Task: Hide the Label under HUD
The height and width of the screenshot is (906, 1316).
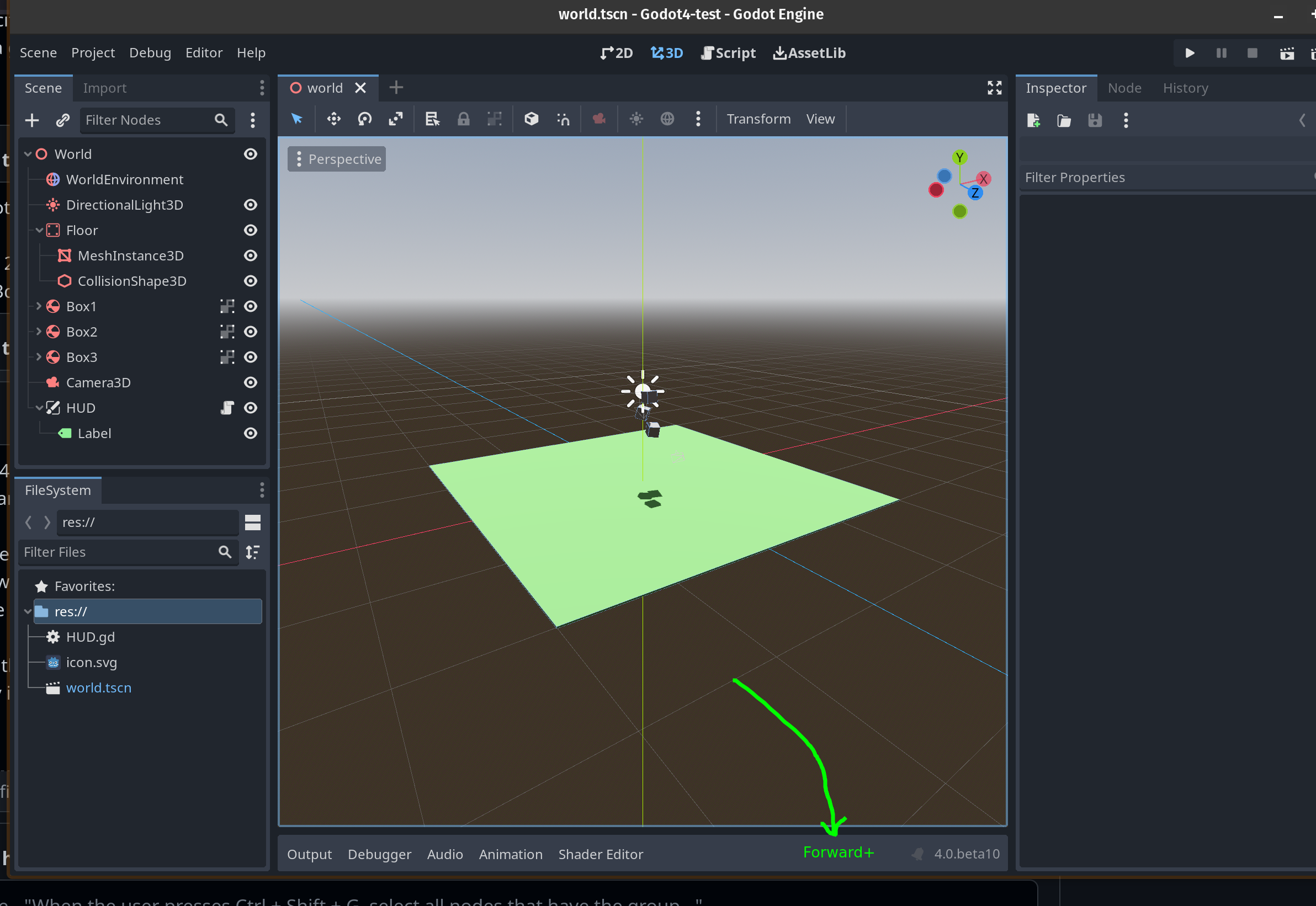Action: point(251,433)
